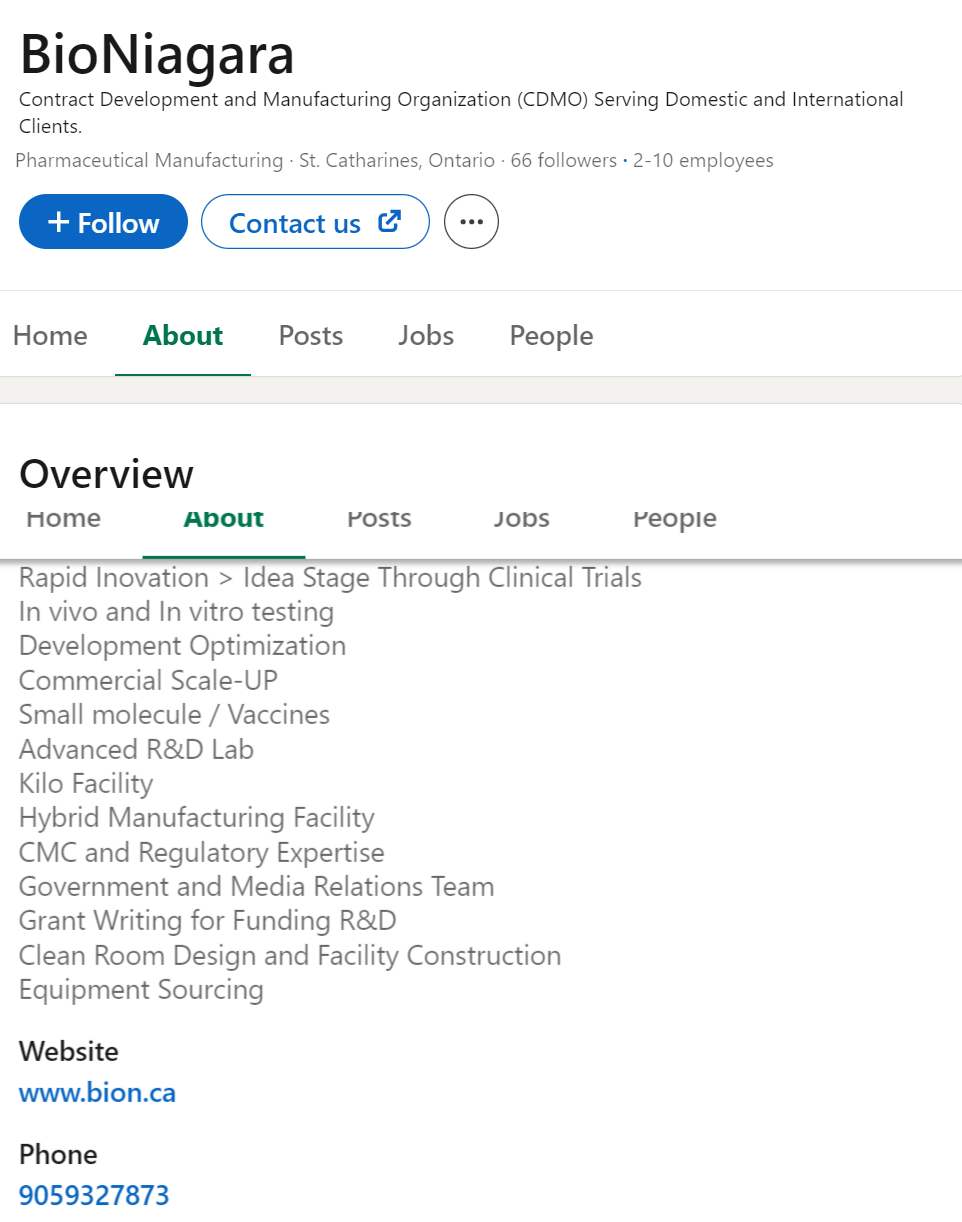
Task: Click the 'Advanced R&D Lab' line
Action: [x=136, y=749]
